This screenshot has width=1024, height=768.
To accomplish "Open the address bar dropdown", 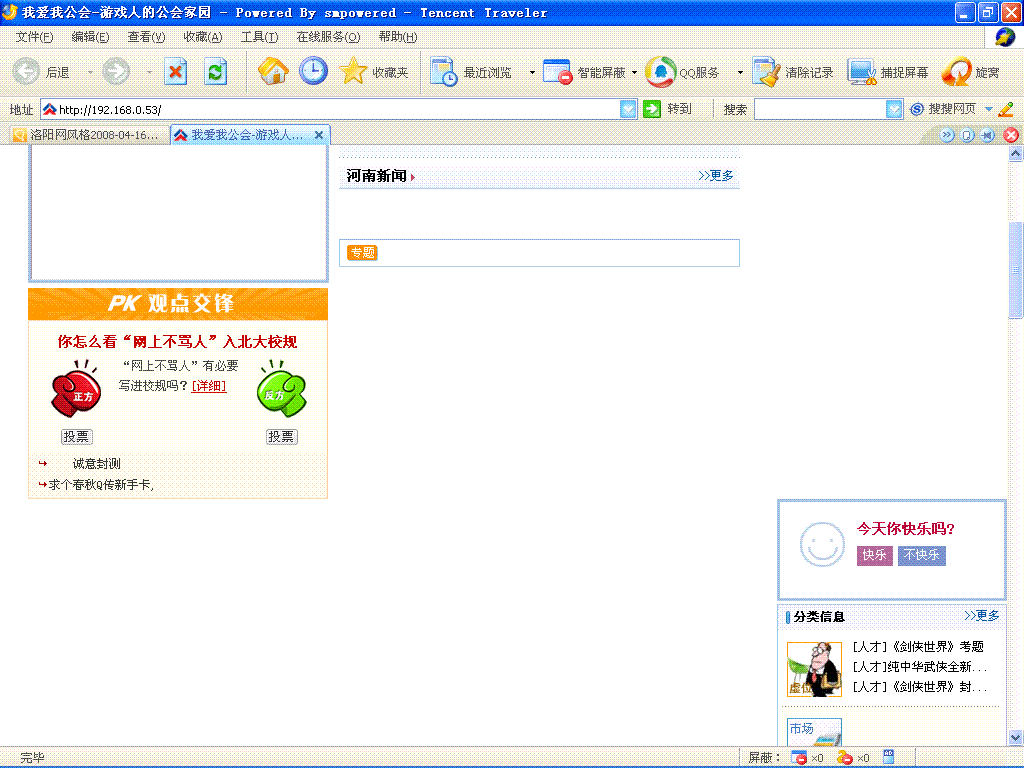I will click(x=628, y=108).
